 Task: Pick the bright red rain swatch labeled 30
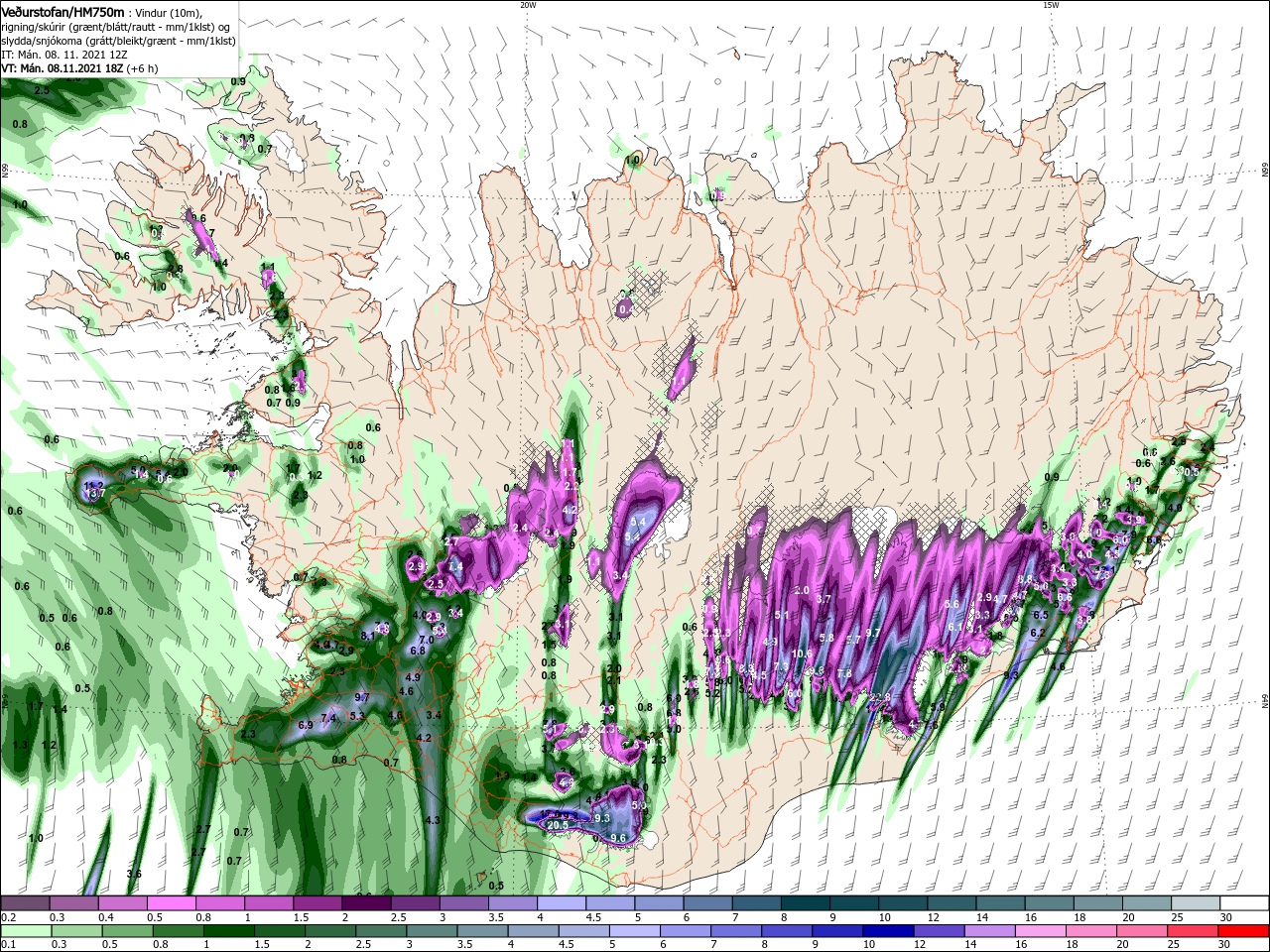point(1242,931)
